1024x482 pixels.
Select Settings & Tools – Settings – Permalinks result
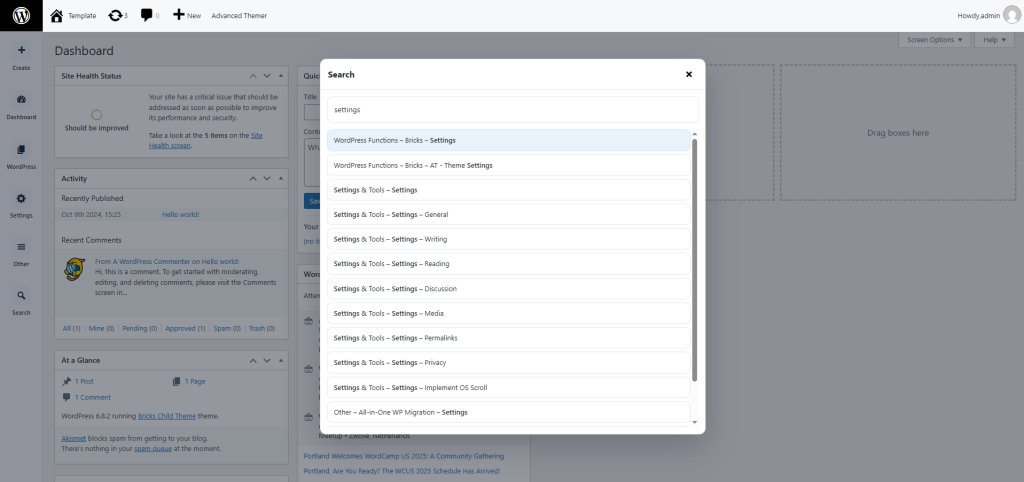pyautogui.click(x=509, y=338)
